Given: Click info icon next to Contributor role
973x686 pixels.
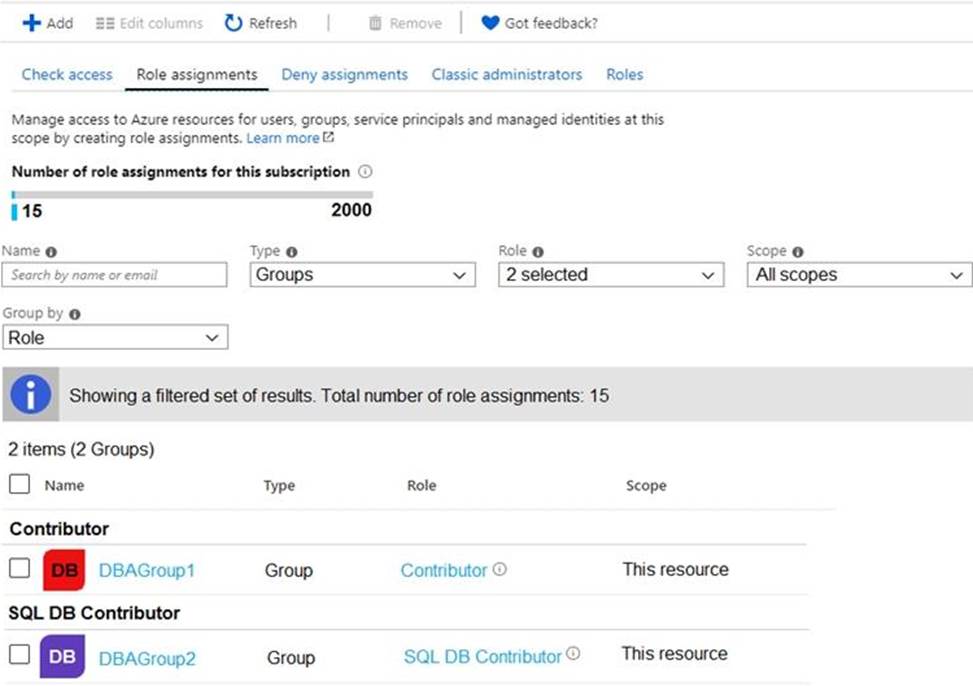Looking at the screenshot, I should 500,569.
